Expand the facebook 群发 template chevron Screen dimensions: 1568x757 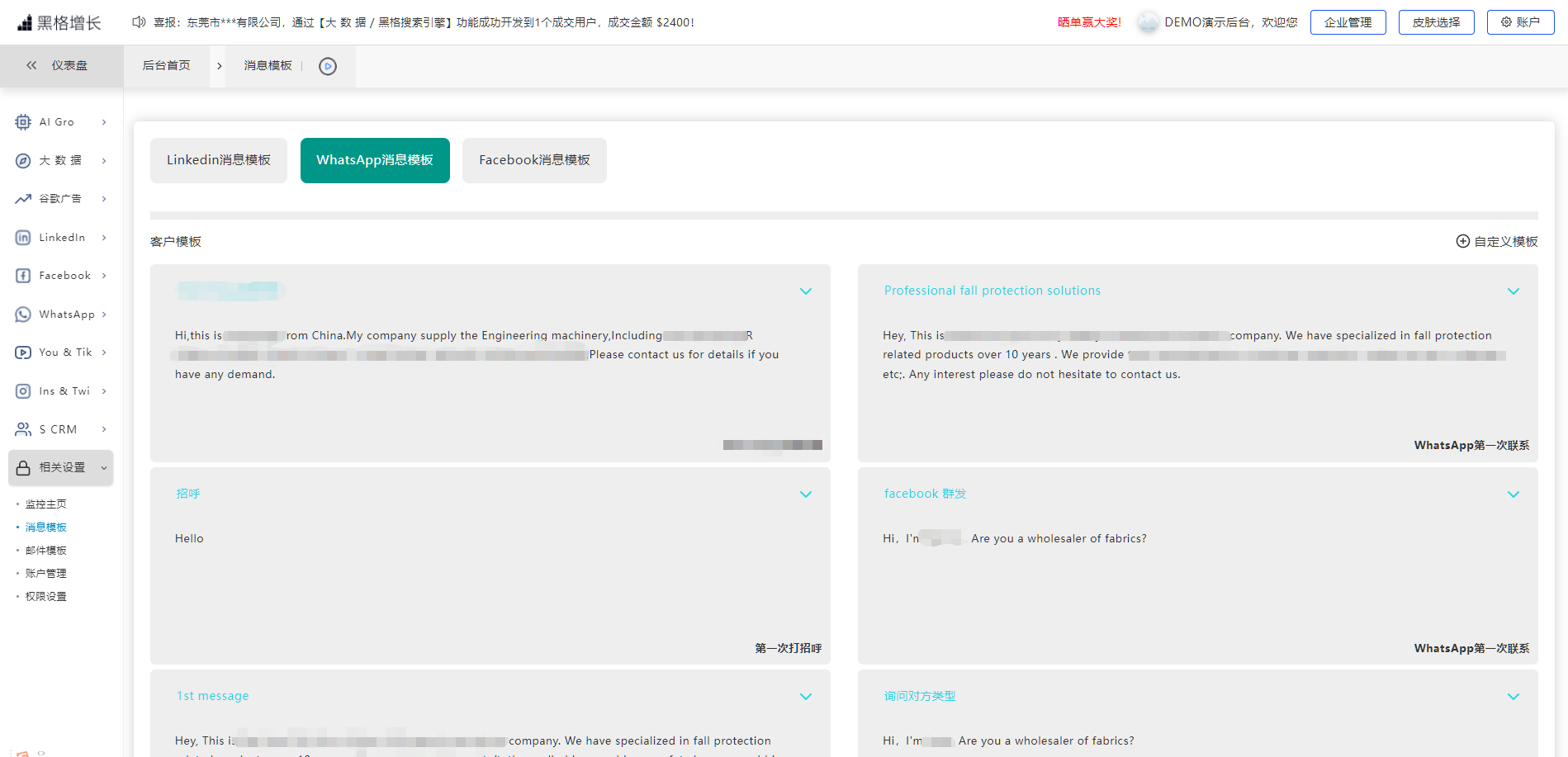(1513, 494)
